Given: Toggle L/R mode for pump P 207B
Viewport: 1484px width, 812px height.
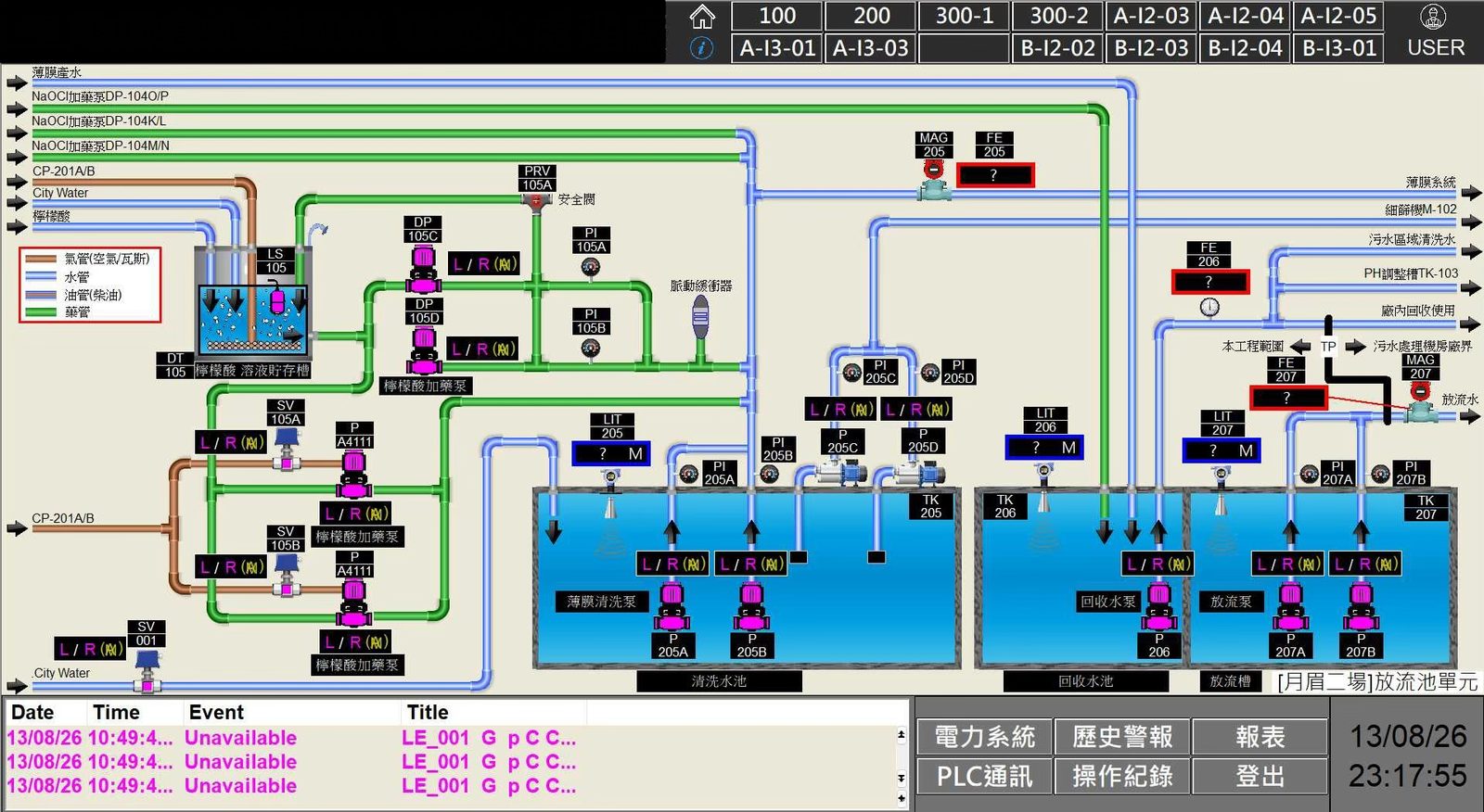Looking at the screenshot, I should (1365, 564).
